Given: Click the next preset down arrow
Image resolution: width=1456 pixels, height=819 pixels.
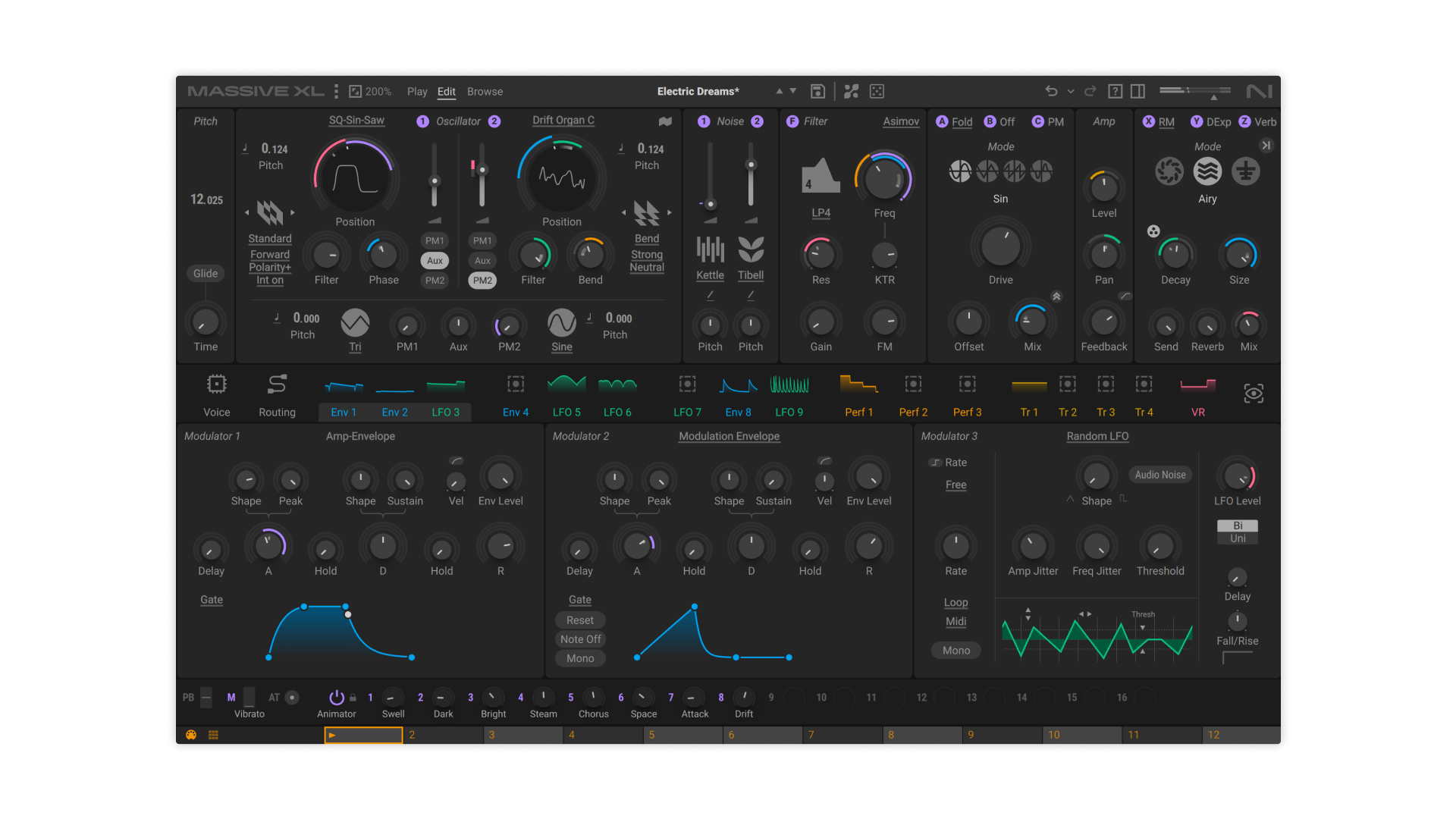Looking at the screenshot, I should [x=793, y=91].
